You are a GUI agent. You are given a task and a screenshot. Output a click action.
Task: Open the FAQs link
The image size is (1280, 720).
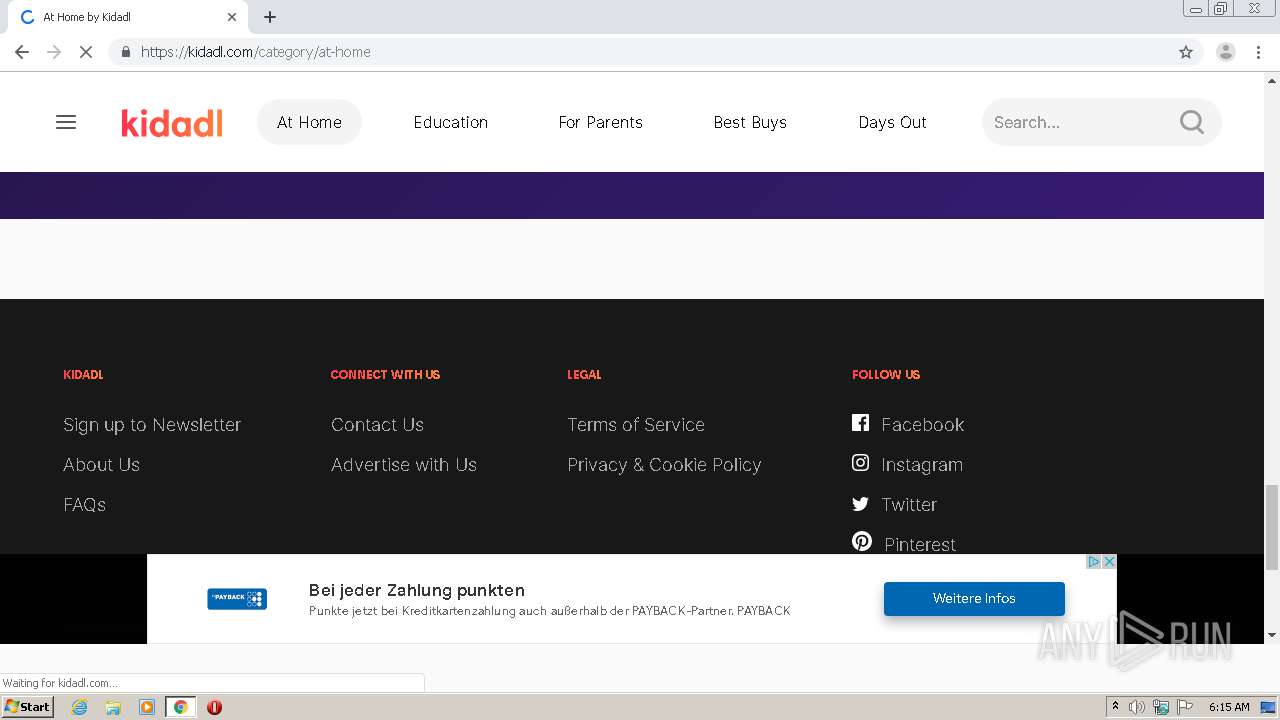(84, 504)
